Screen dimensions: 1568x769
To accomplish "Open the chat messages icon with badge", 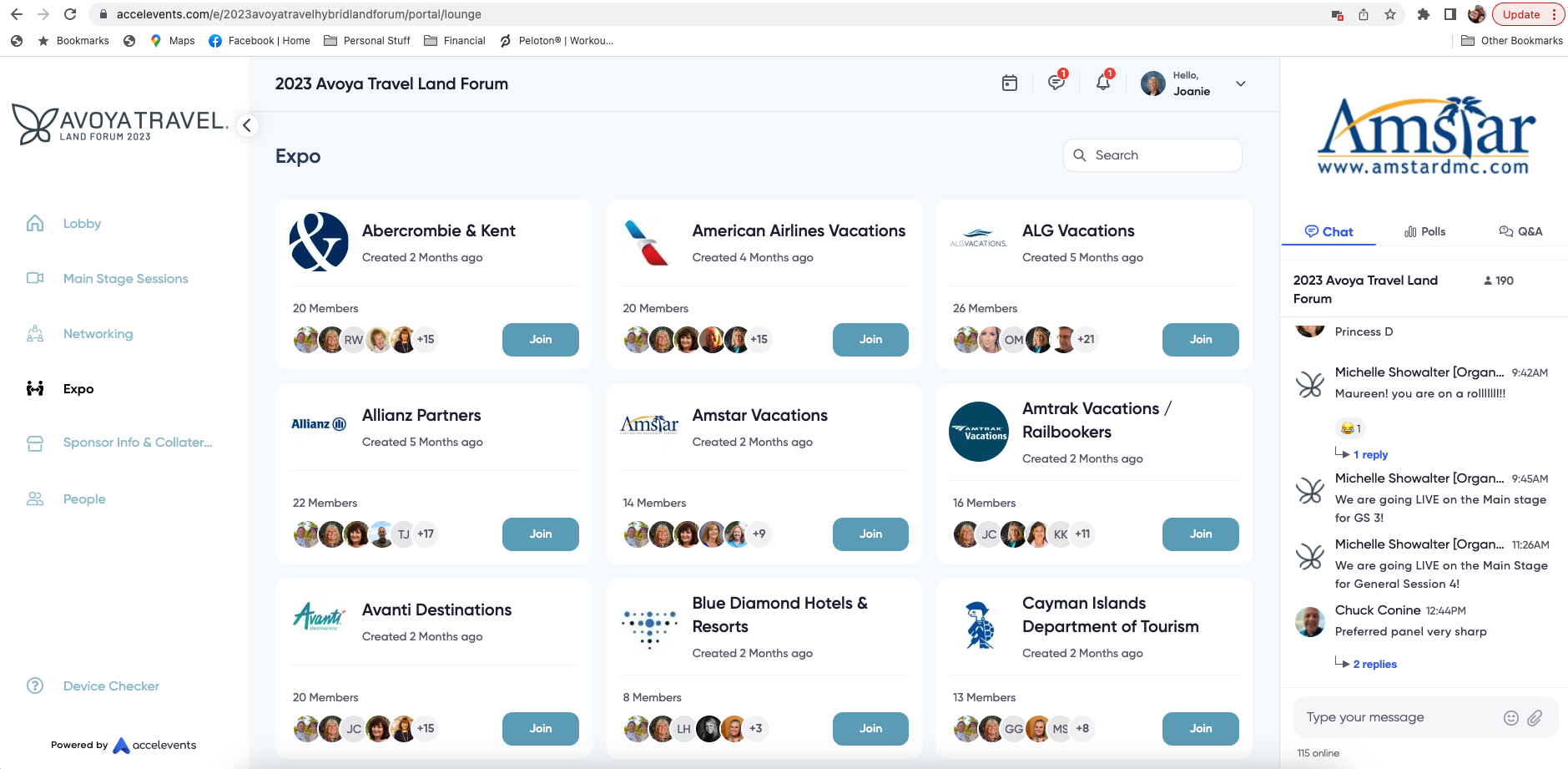I will (1056, 83).
